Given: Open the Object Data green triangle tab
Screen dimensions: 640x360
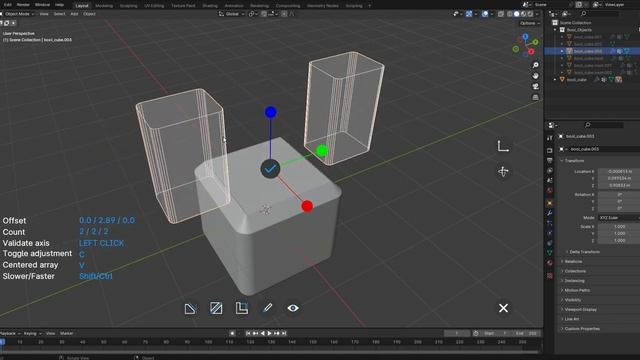Looking at the screenshot, I should [x=550, y=253].
